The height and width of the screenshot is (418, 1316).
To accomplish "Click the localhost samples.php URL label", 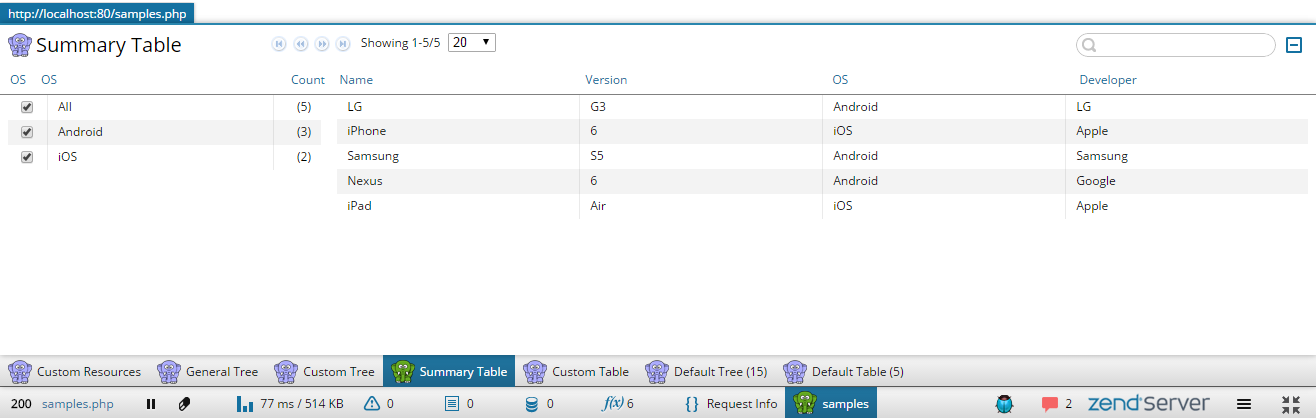I will click(x=98, y=15).
